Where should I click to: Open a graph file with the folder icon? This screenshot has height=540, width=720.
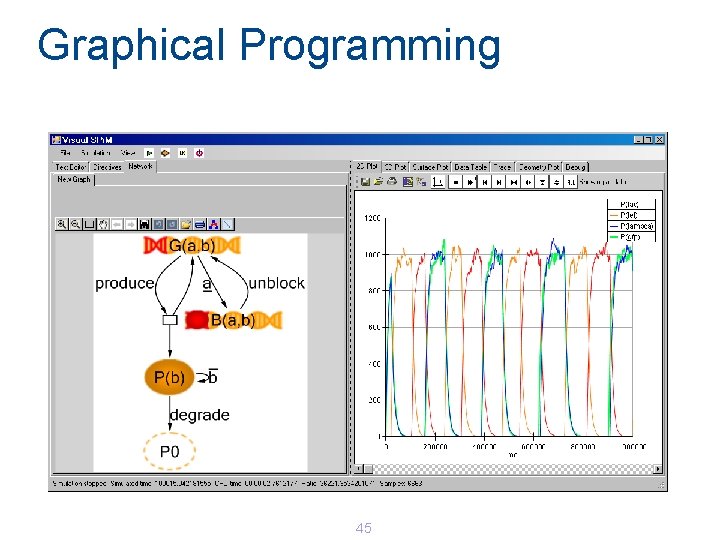tap(186, 224)
